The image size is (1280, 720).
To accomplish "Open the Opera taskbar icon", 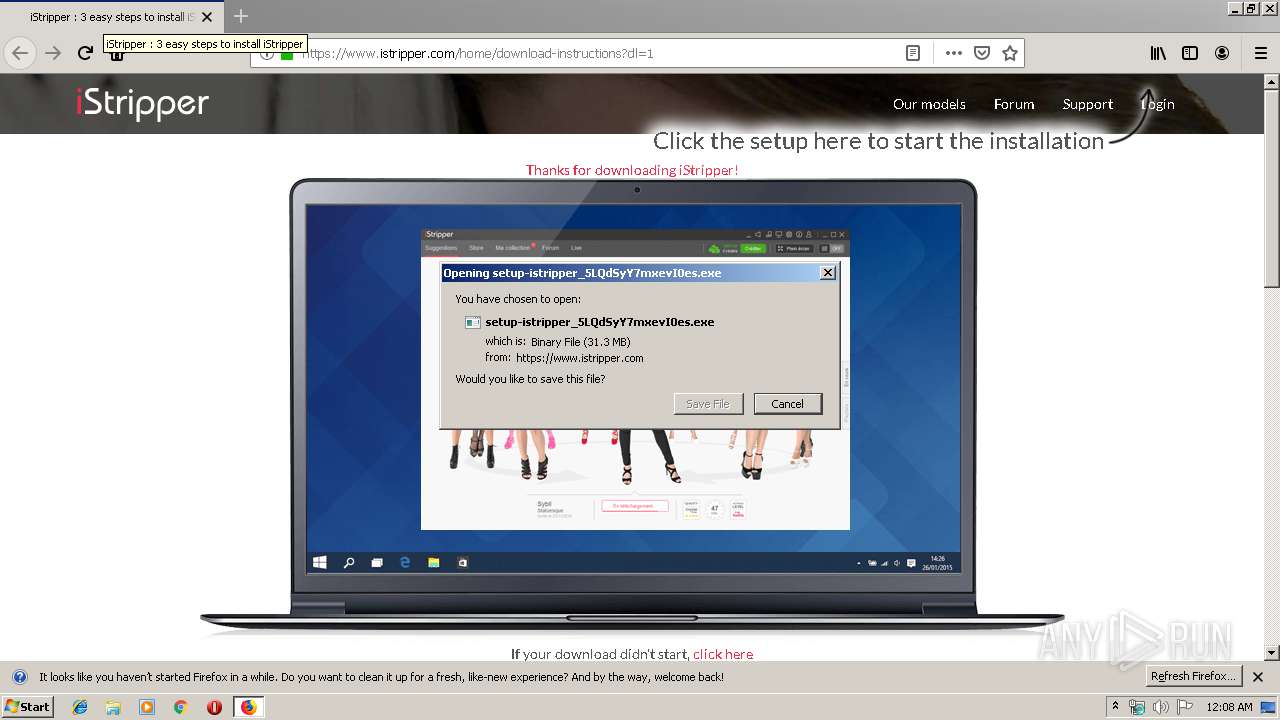I will (214, 707).
